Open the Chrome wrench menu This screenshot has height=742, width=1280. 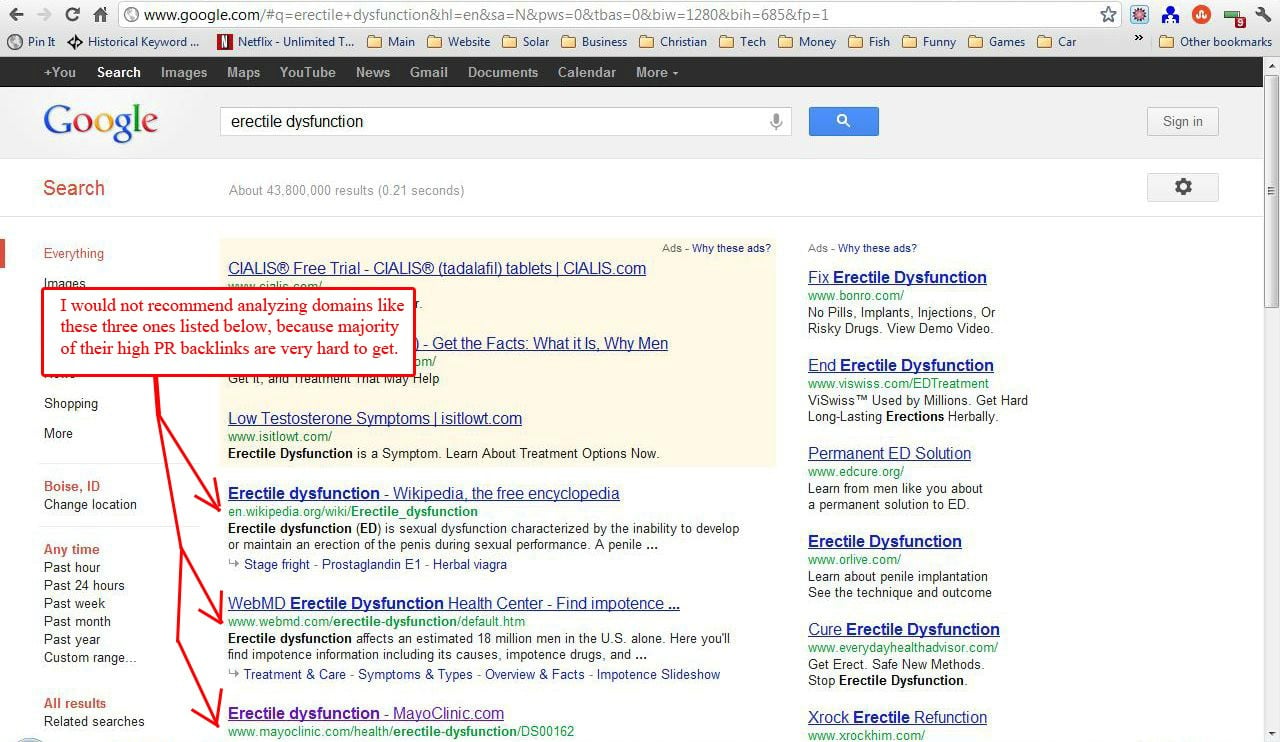click(x=1264, y=15)
